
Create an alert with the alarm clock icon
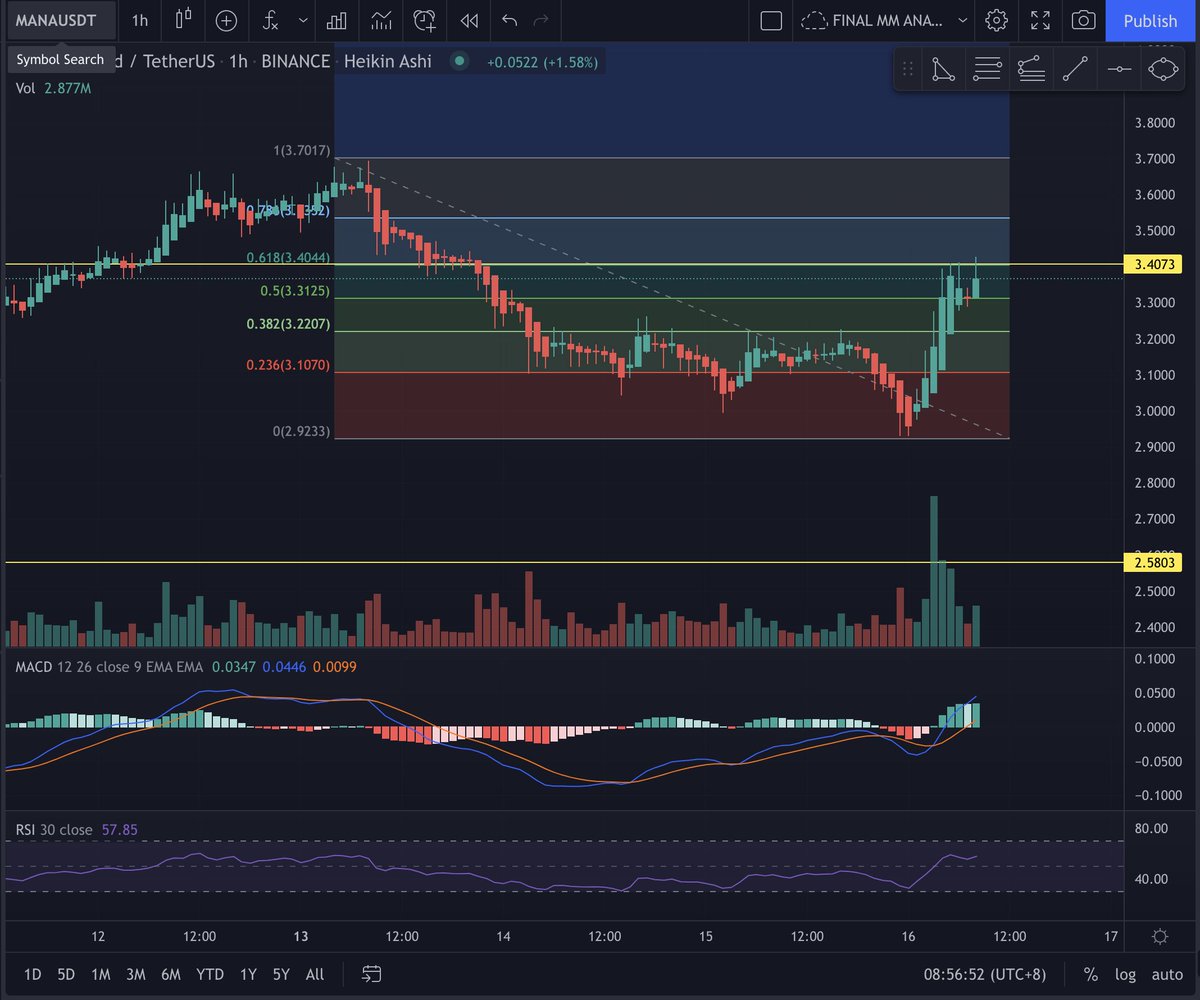coord(425,20)
